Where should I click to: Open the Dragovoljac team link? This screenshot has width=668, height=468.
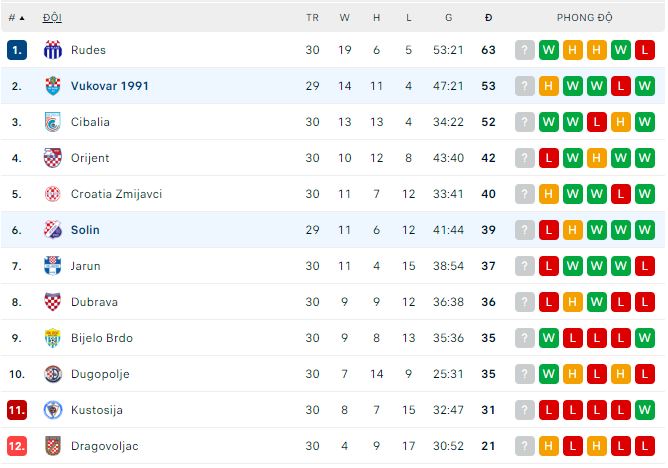click(104, 446)
